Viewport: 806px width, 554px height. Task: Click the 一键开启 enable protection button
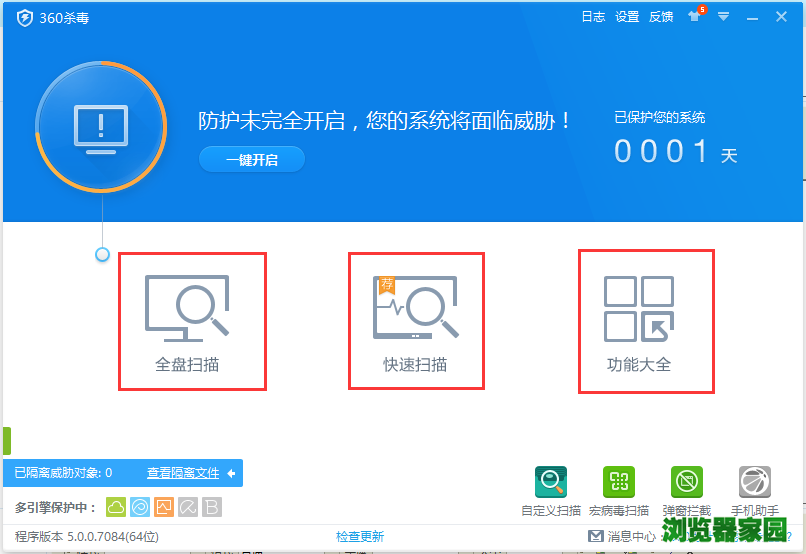click(x=251, y=160)
